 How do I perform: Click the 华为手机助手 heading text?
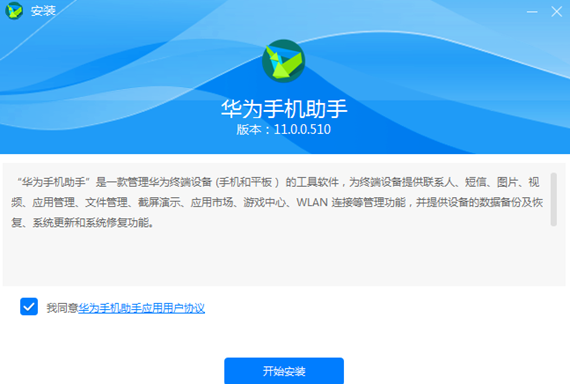click(x=284, y=109)
